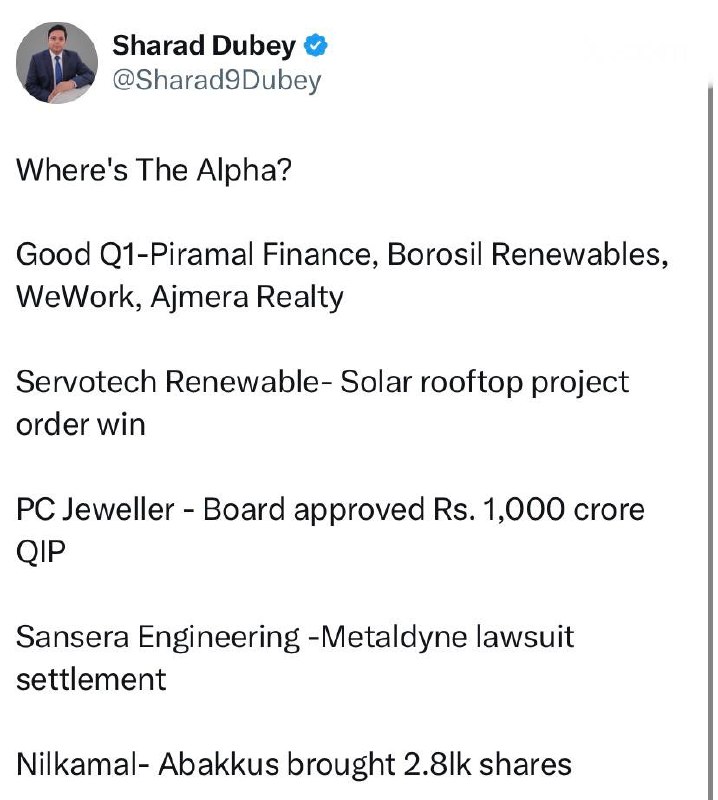Screen dimensions: 718x800
Task: Click the "Servotech Renewable" company name
Action: (167, 381)
